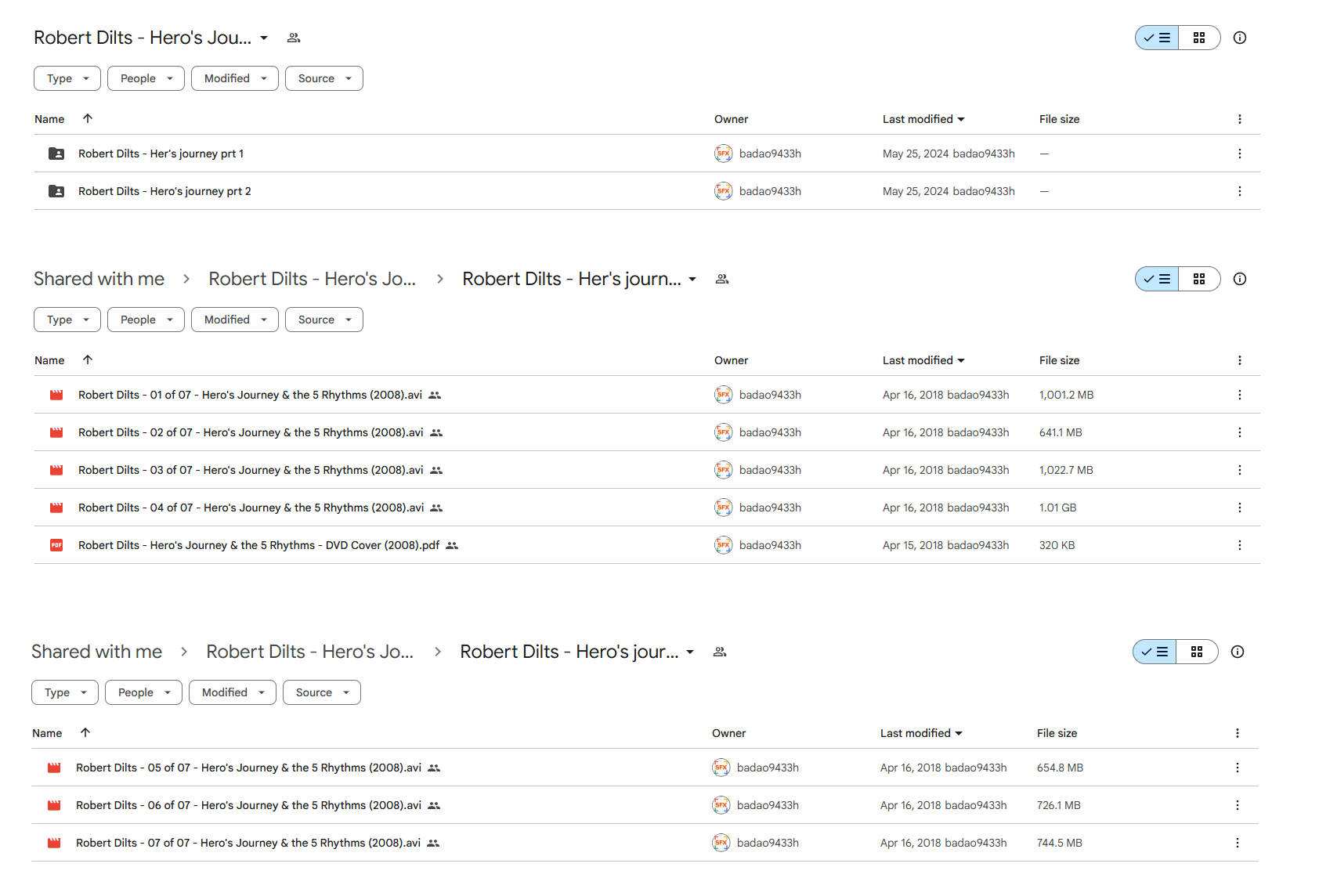Click the shared folder icon for Her's journey prt 1
Viewport: 1319px width, 896px height.
point(56,154)
